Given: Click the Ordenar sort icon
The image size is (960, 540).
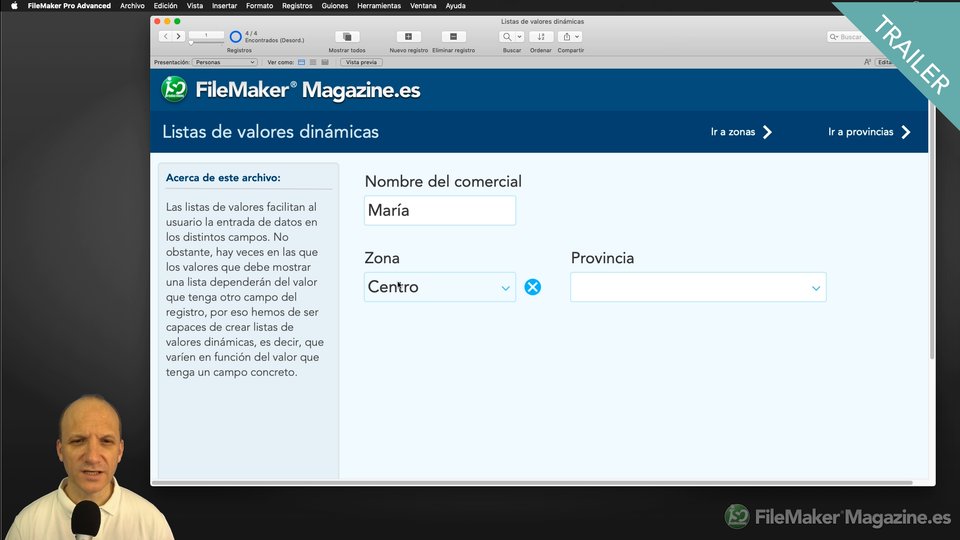Looking at the screenshot, I should pyautogui.click(x=541, y=37).
